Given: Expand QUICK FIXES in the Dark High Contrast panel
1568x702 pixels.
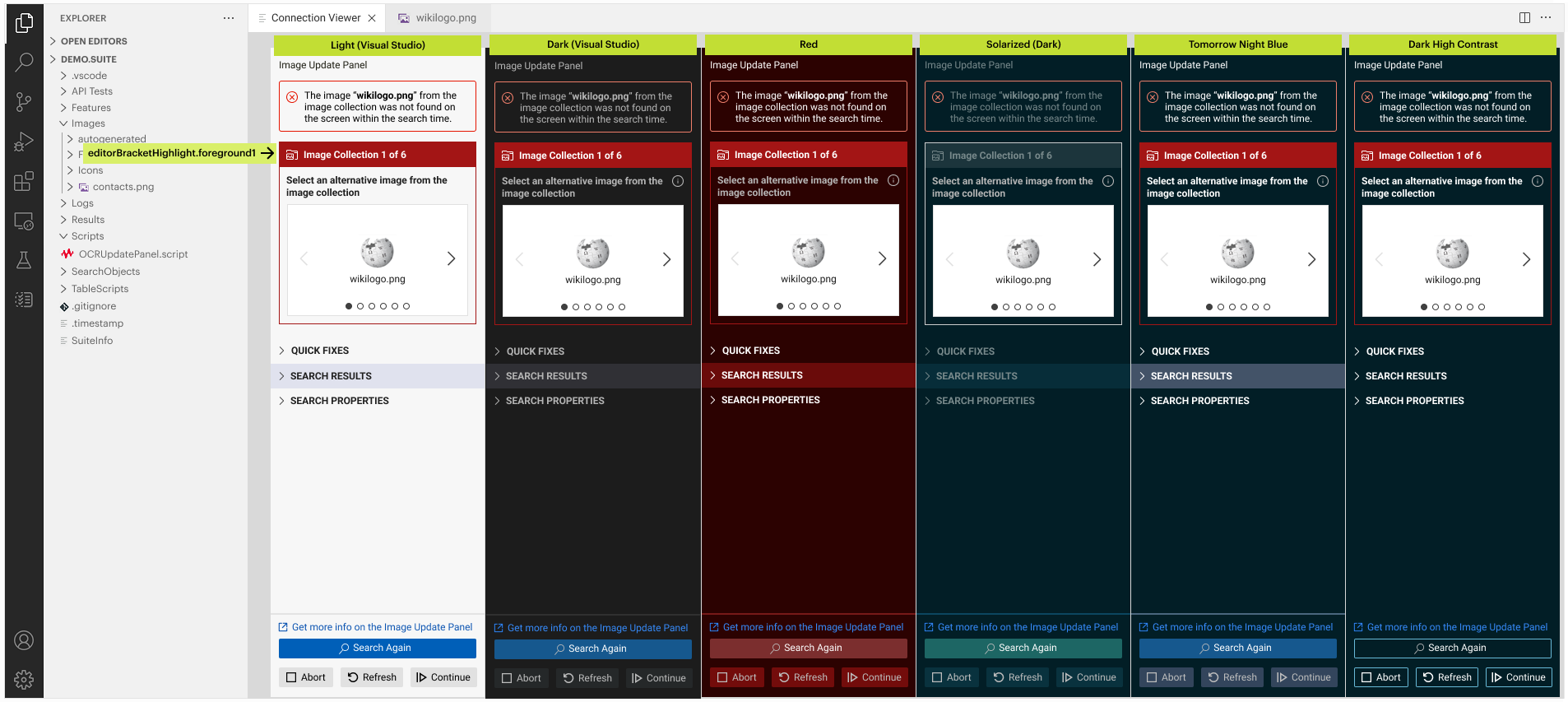Looking at the screenshot, I should coord(1453,351).
